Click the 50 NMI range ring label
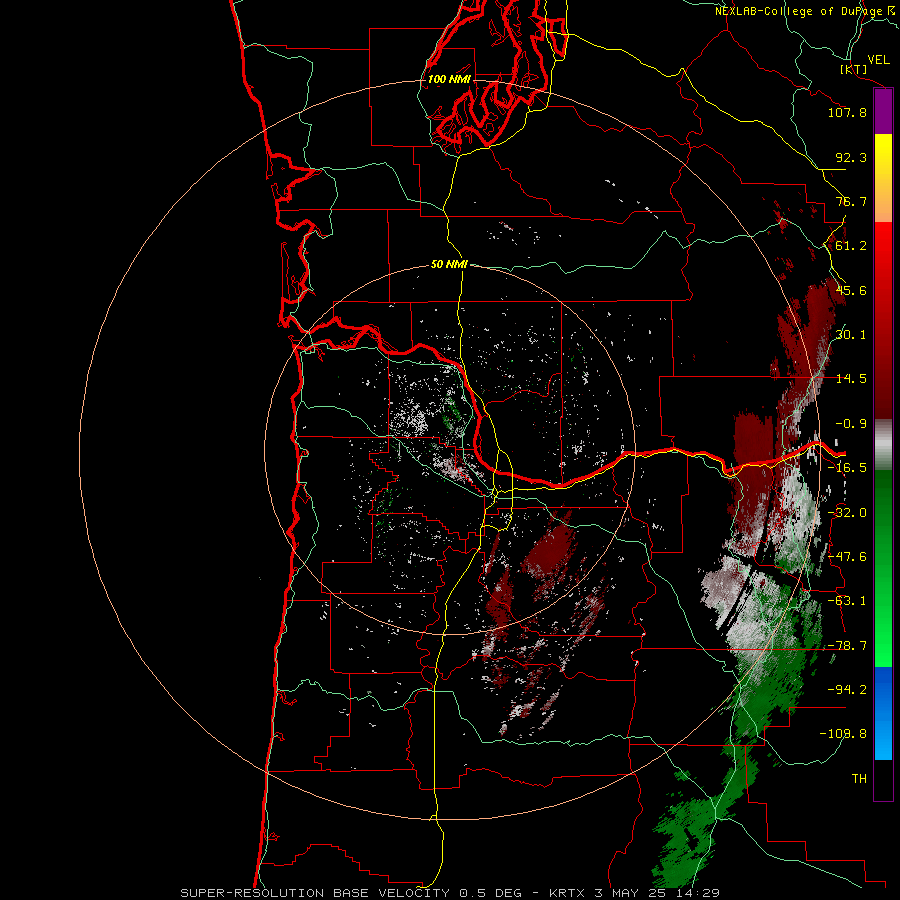 [449, 264]
